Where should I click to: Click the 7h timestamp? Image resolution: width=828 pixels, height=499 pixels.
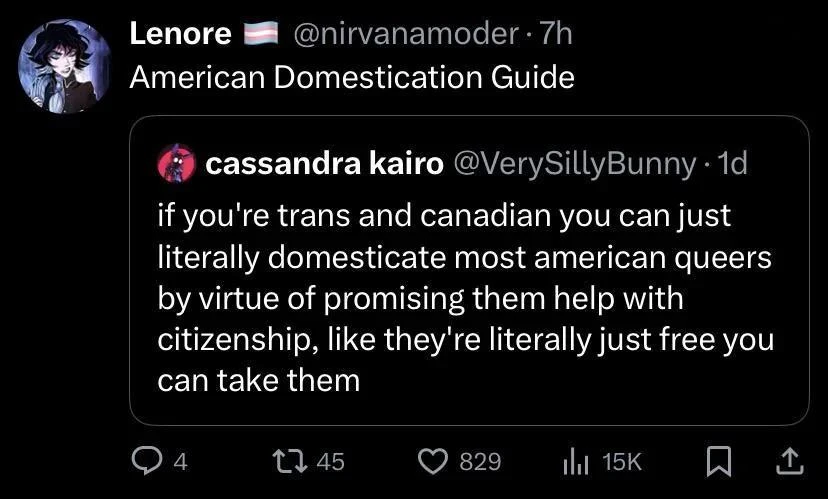click(556, 34)
